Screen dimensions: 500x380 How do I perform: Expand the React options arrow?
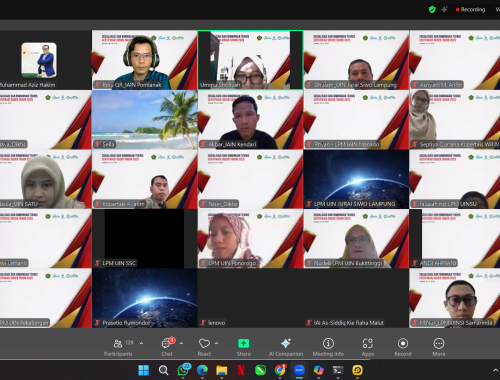coord(217,343)
